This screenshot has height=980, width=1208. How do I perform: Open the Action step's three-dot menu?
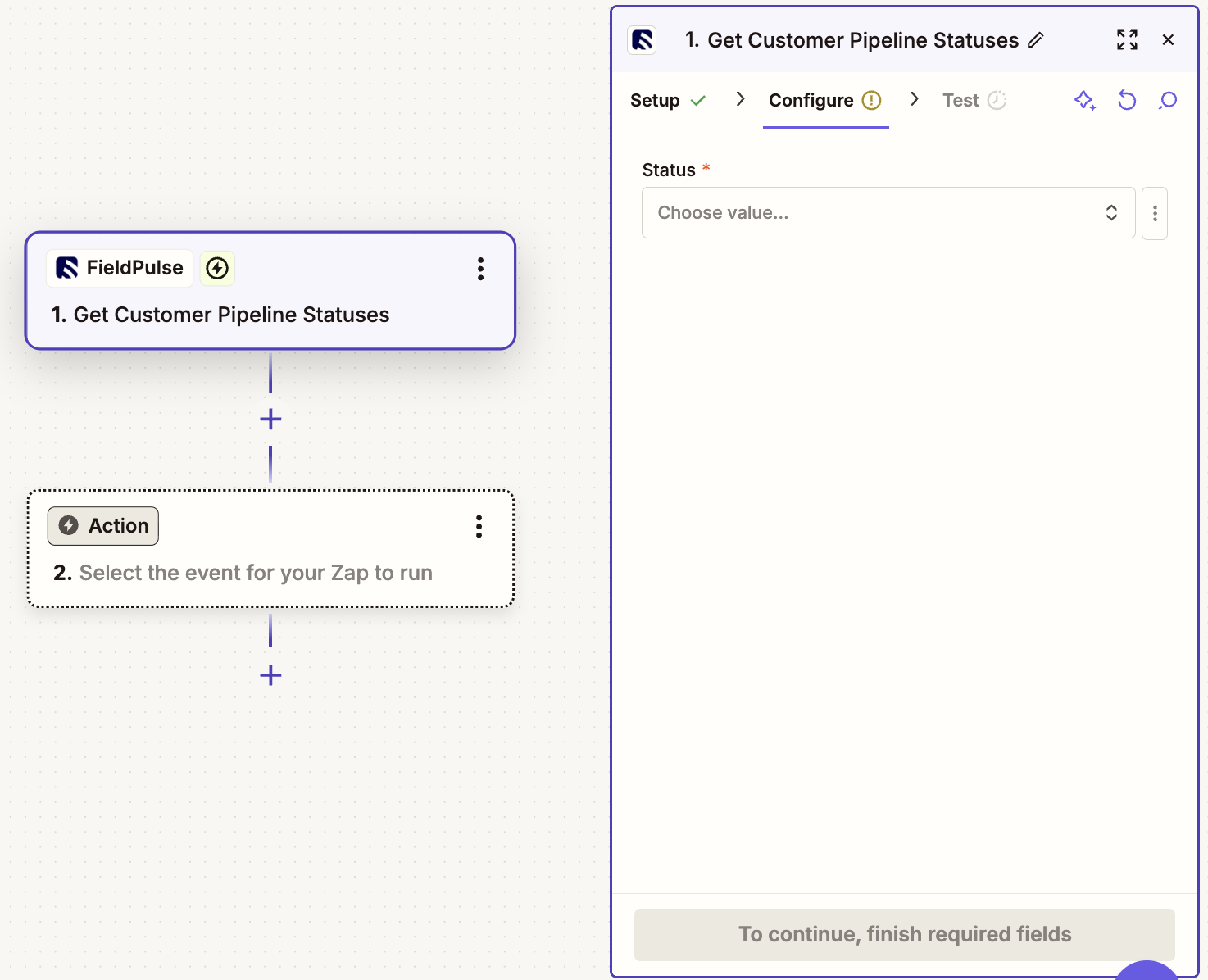[479, 527]
